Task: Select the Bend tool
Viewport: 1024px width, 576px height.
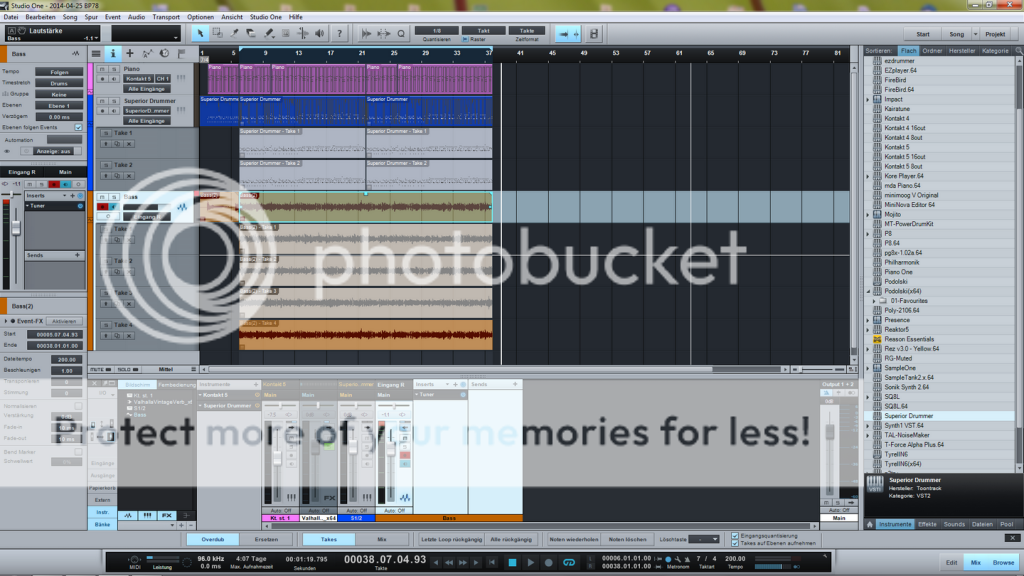Action: coord(302,33)
